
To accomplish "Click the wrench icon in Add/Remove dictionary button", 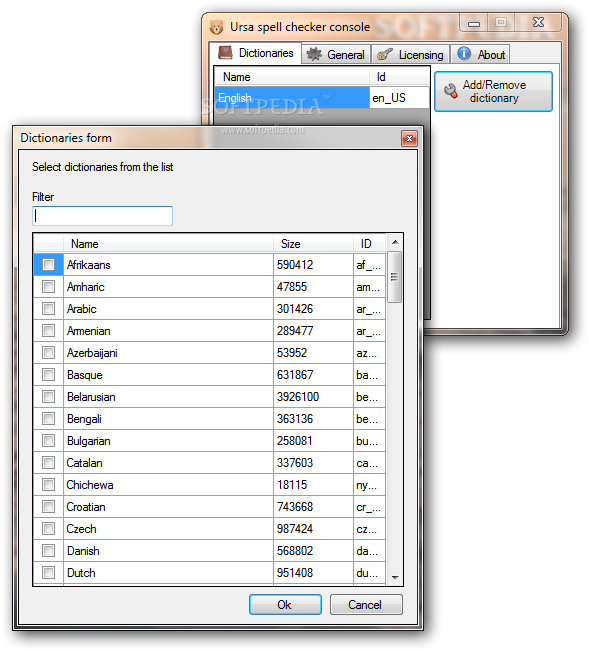I will point(450,91).
